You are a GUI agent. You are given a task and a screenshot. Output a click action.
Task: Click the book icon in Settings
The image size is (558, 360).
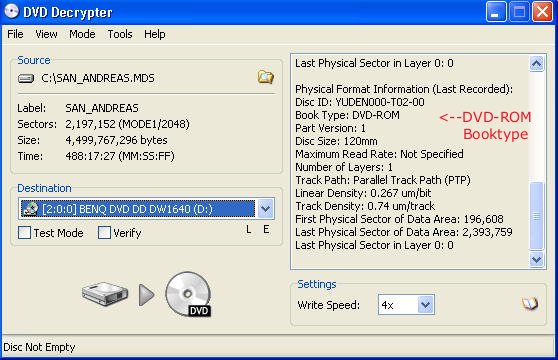point(530,304)
